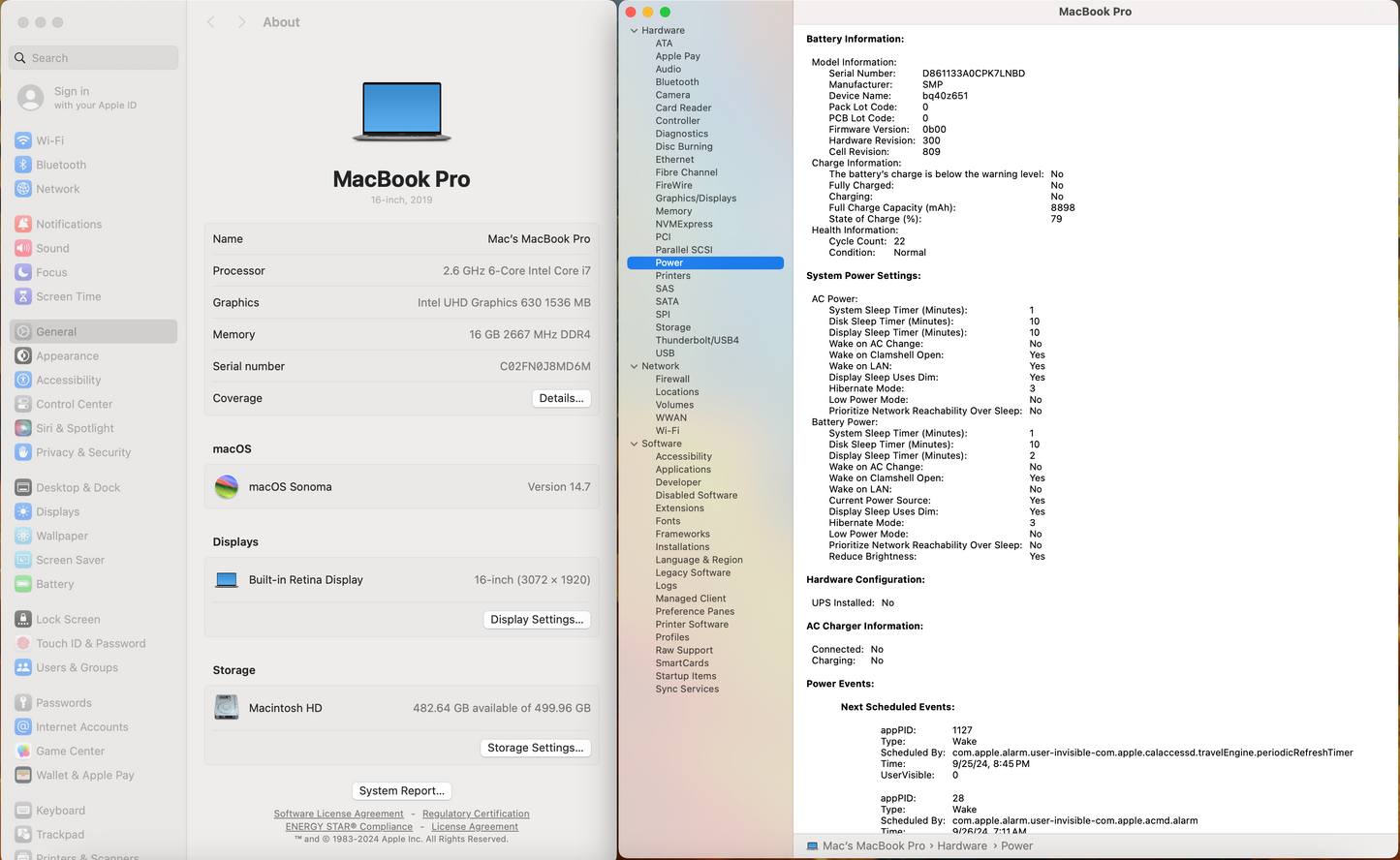The width and height of the screenshot is (1400, 860).
Task: Click the Coverage Details button
Action: pyautogui.click(x=561, y=398)
